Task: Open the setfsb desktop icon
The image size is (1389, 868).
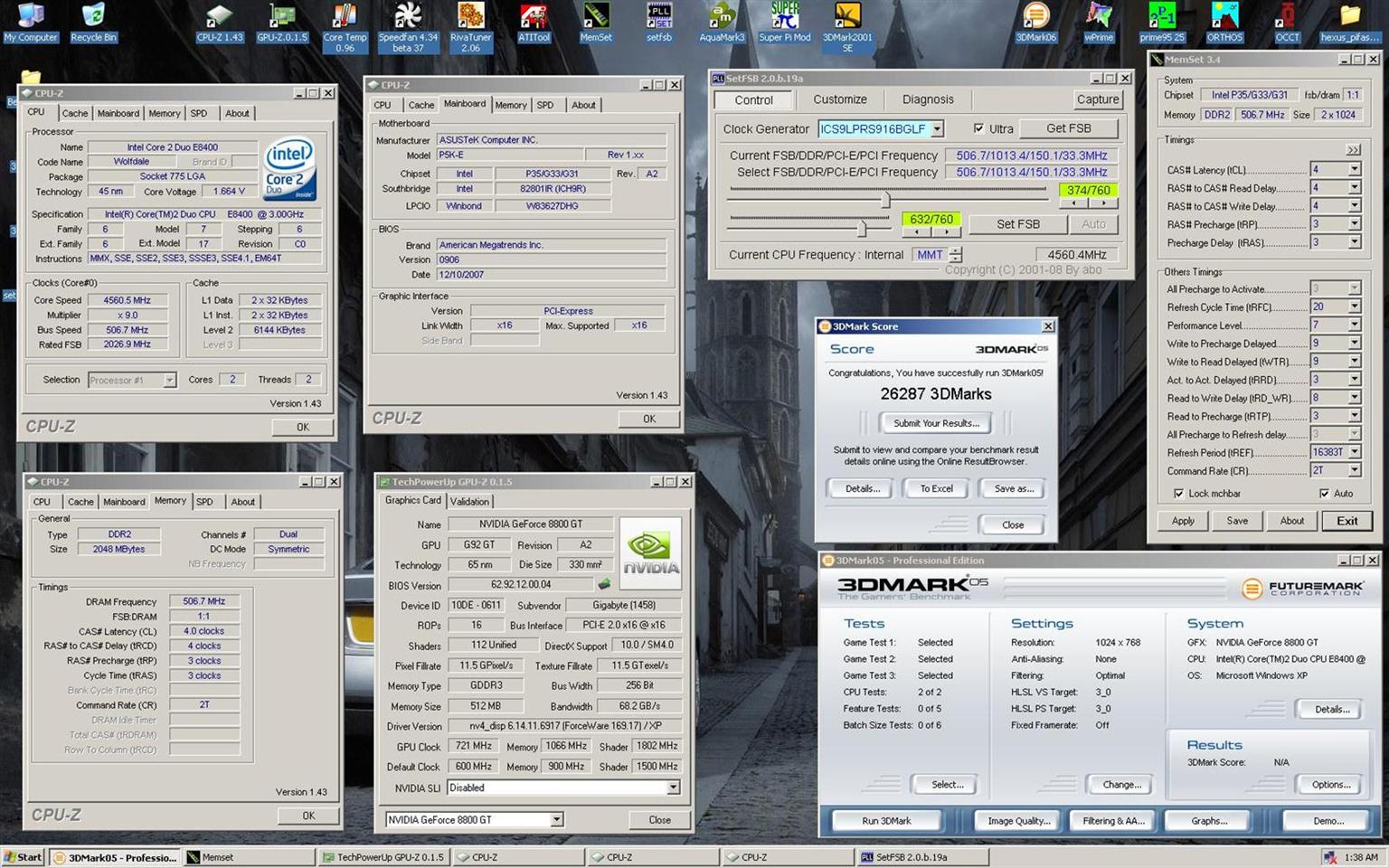Action: click(x=659, y=23)
